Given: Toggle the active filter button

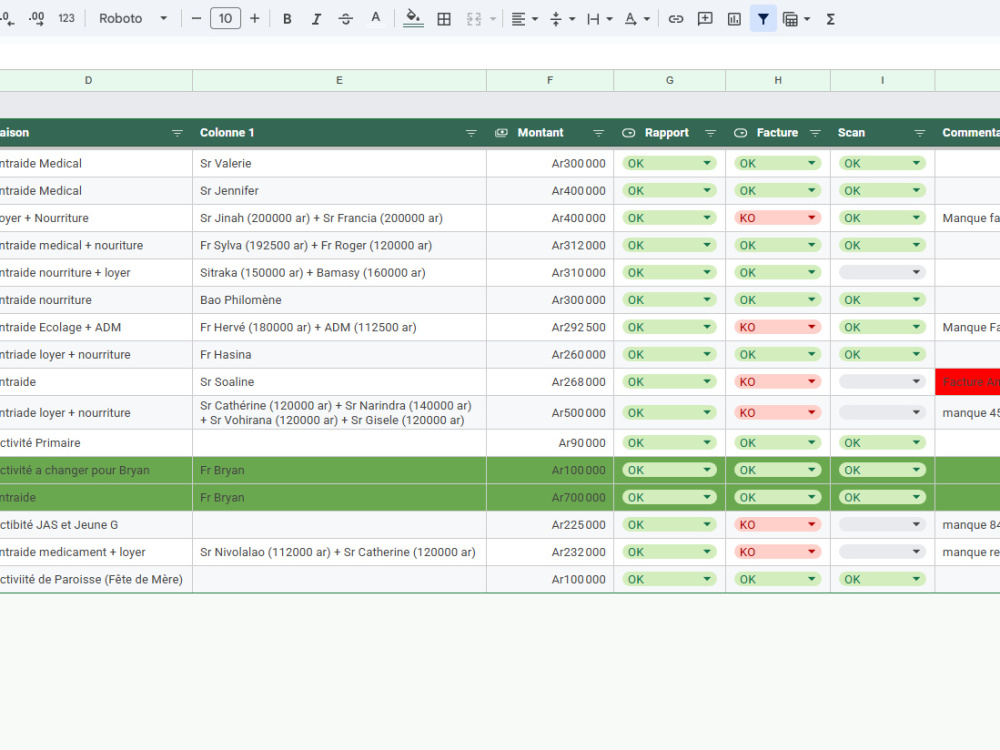Looking at the screenshot, I should (x=763, y=19).
